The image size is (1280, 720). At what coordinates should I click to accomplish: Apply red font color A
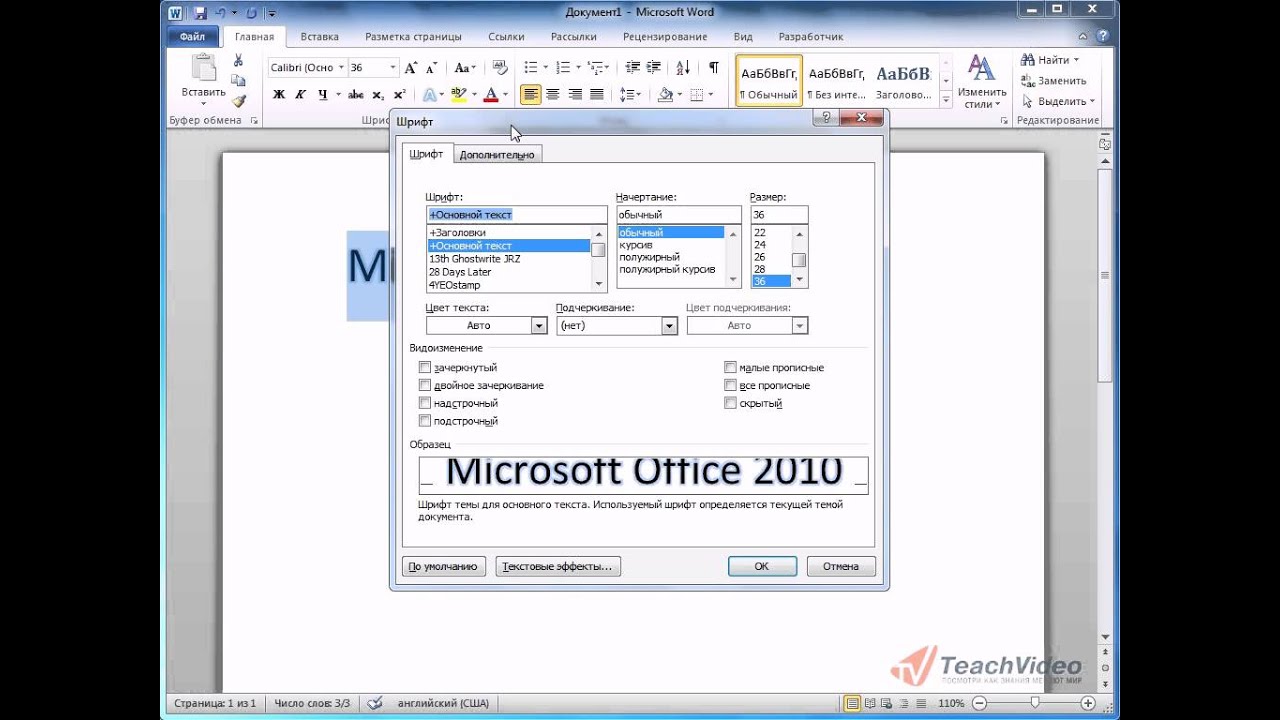490,95
